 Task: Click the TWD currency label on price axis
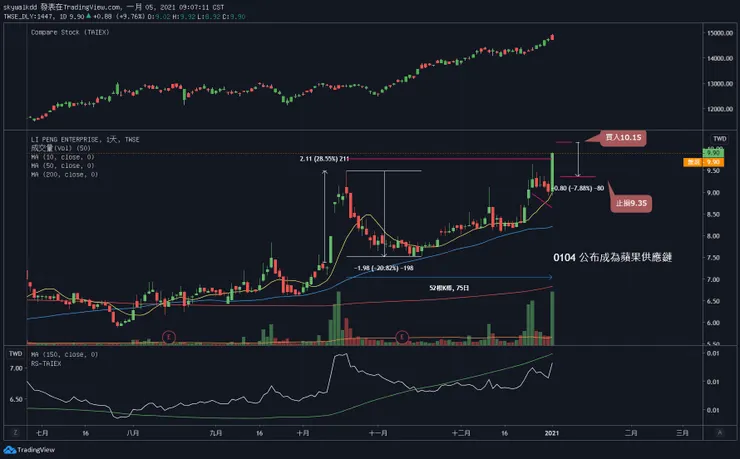[x=719, y=139]
